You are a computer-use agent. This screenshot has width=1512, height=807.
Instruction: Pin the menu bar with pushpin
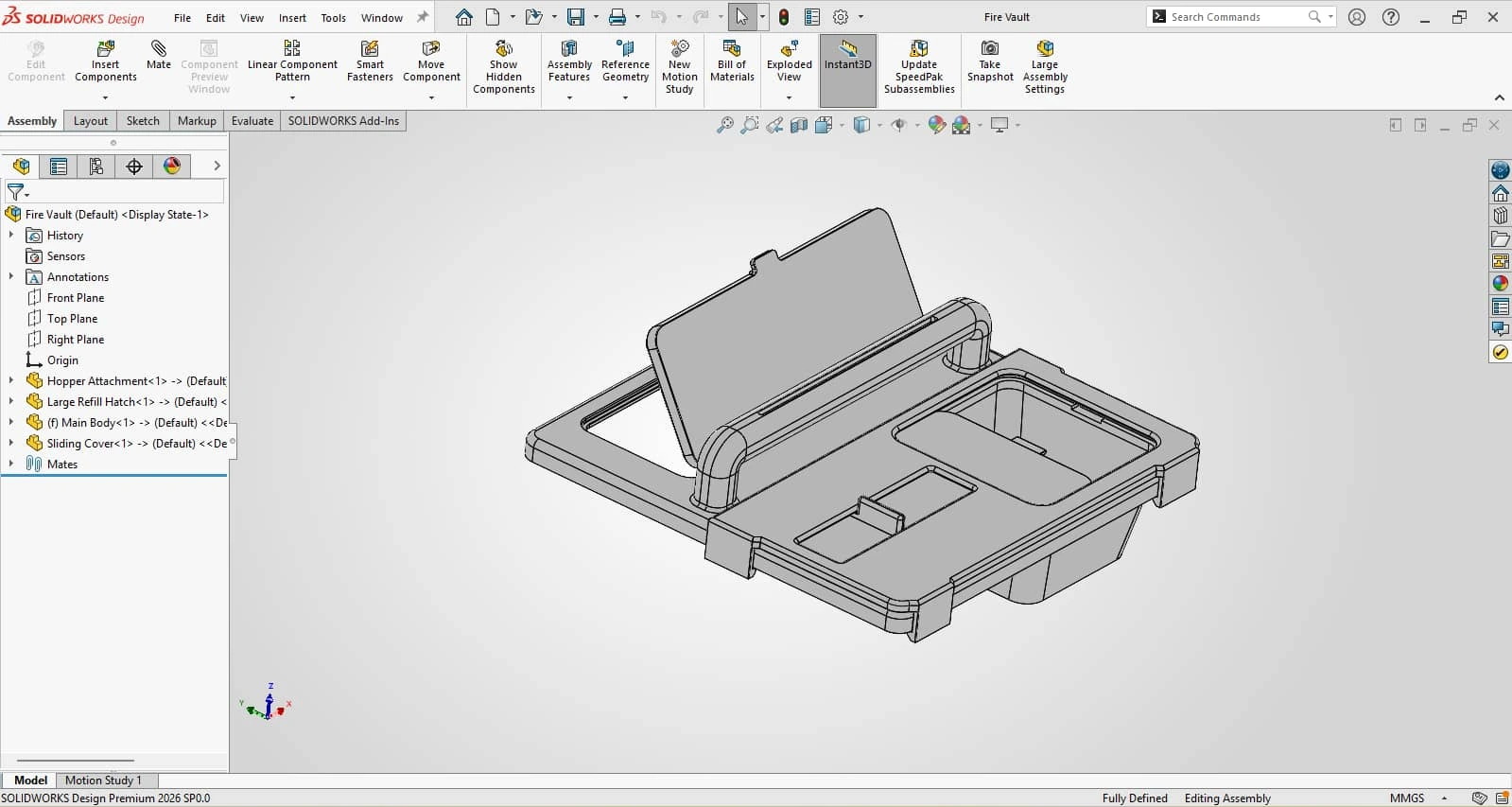(423, 17)
